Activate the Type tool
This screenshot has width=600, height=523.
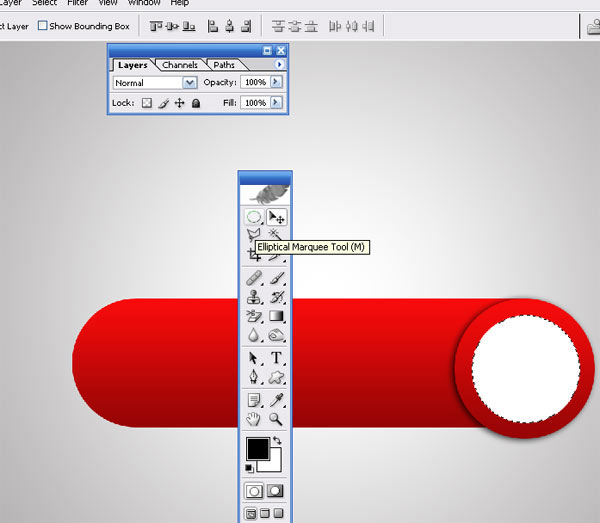pyautogui.click(x=277, y=358)
